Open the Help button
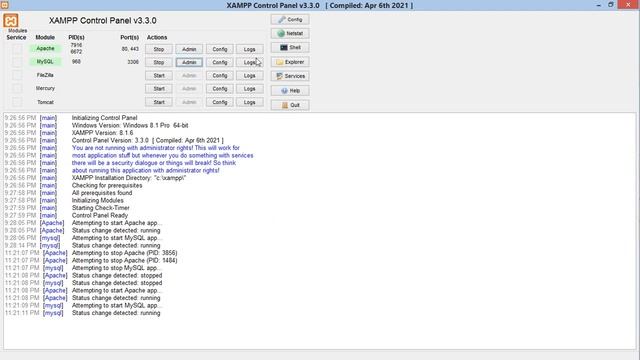This screenshot has width=640, height=360. point(290,91)
